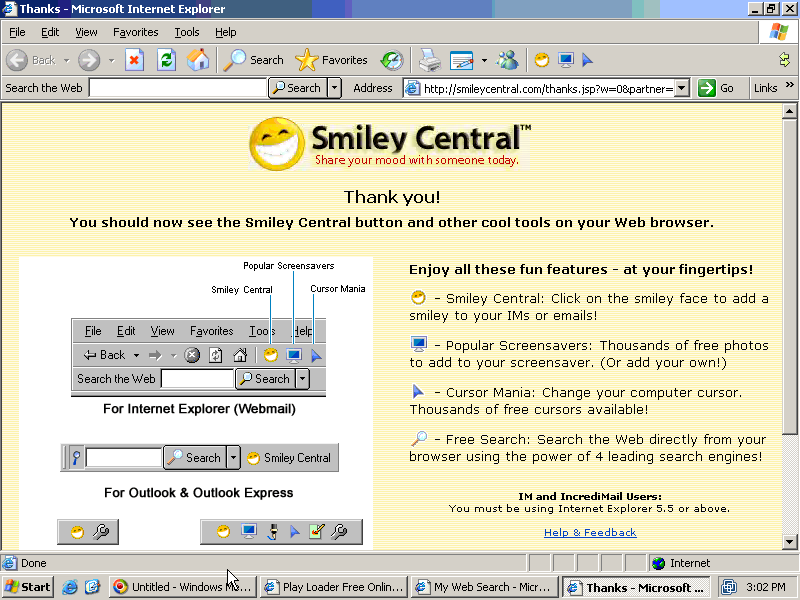Click the "Done" status bar text
The image size is (800, 600).
click(34, 563)
